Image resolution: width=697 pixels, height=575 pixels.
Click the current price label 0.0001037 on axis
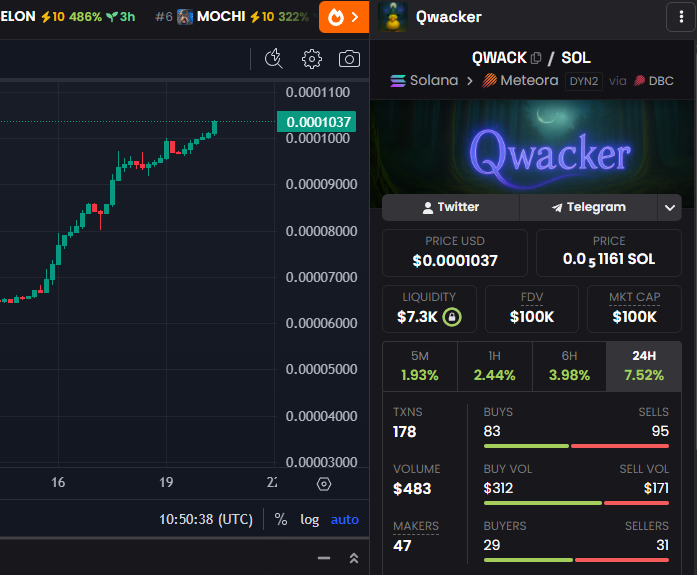[316, 122]
